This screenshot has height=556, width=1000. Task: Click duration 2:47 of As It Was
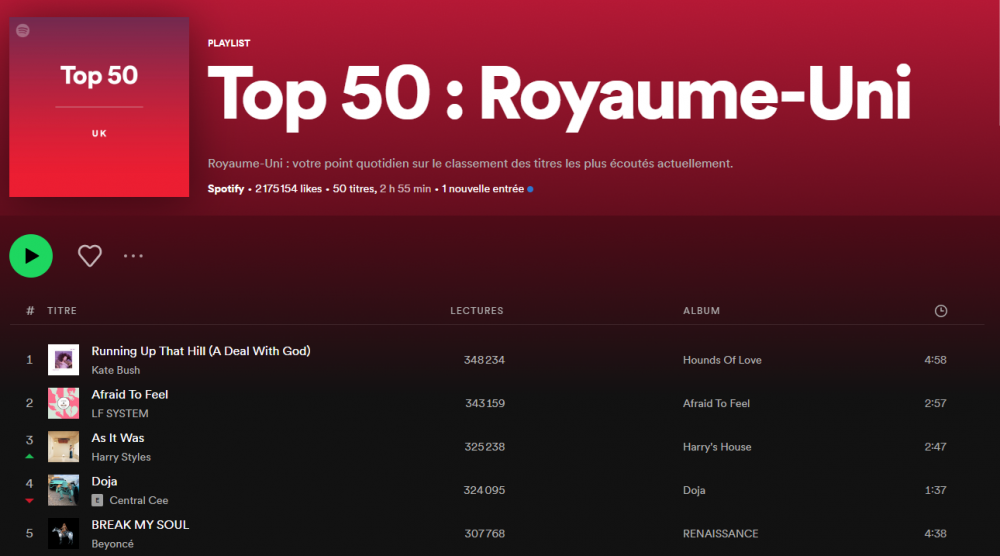click(935, 446)
